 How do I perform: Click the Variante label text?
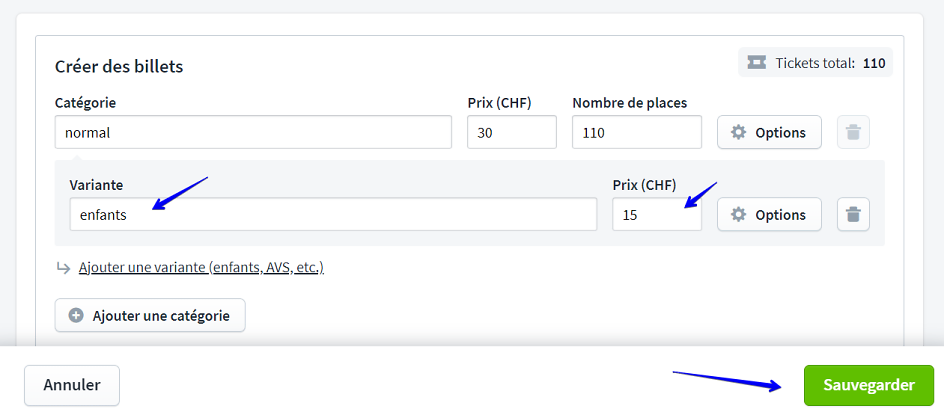coord(96,185)
